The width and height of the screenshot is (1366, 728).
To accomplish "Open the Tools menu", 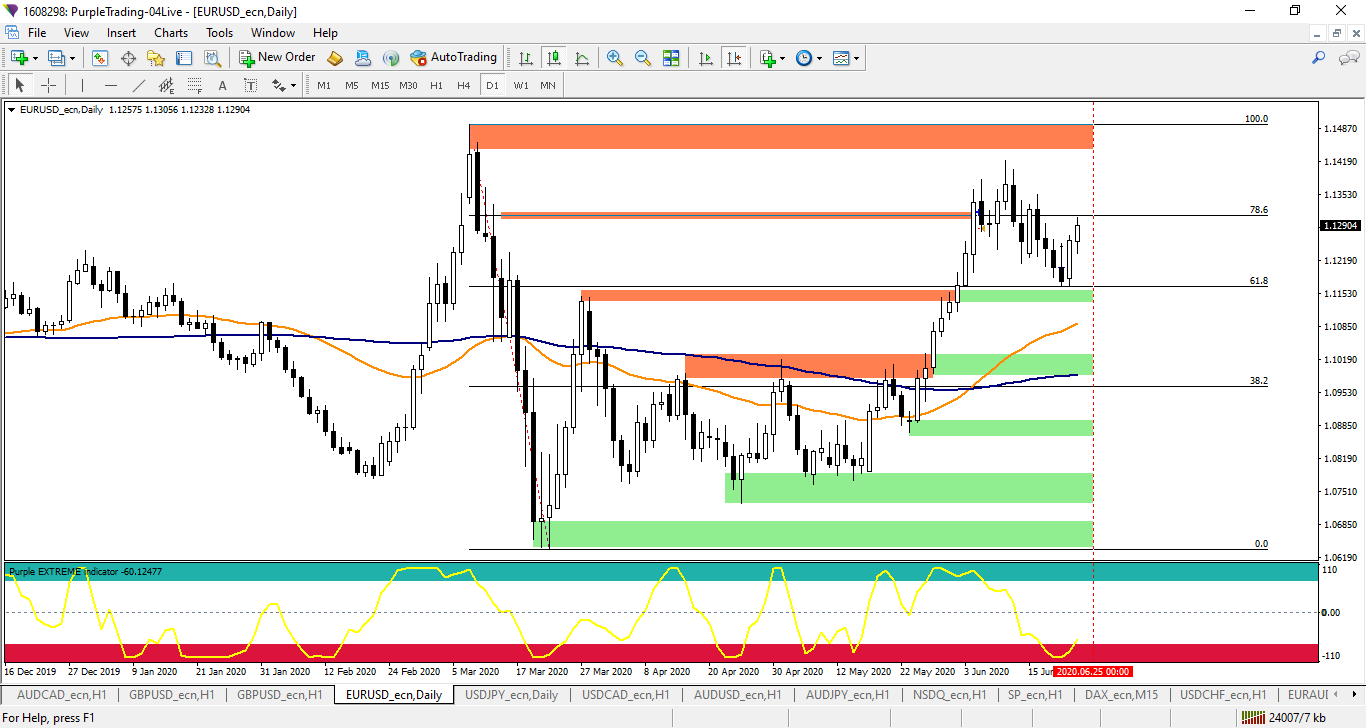I will point(219,33).
